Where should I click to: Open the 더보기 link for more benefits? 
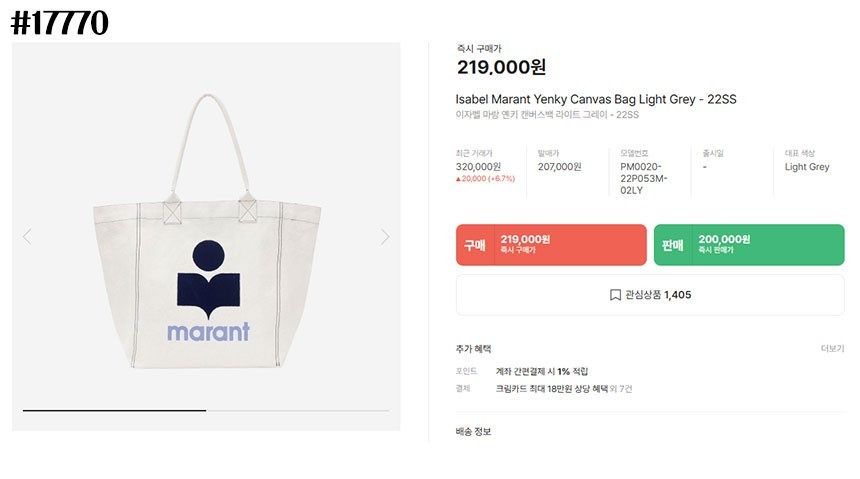[832, 349]
